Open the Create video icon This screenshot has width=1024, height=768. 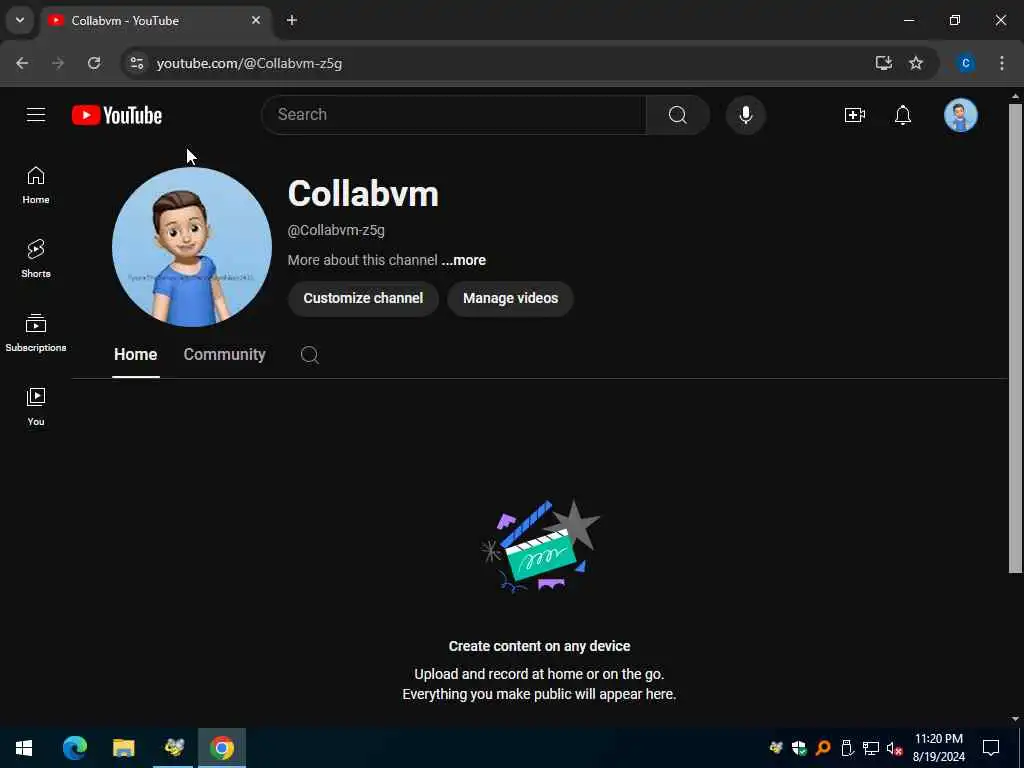[854, 115]
